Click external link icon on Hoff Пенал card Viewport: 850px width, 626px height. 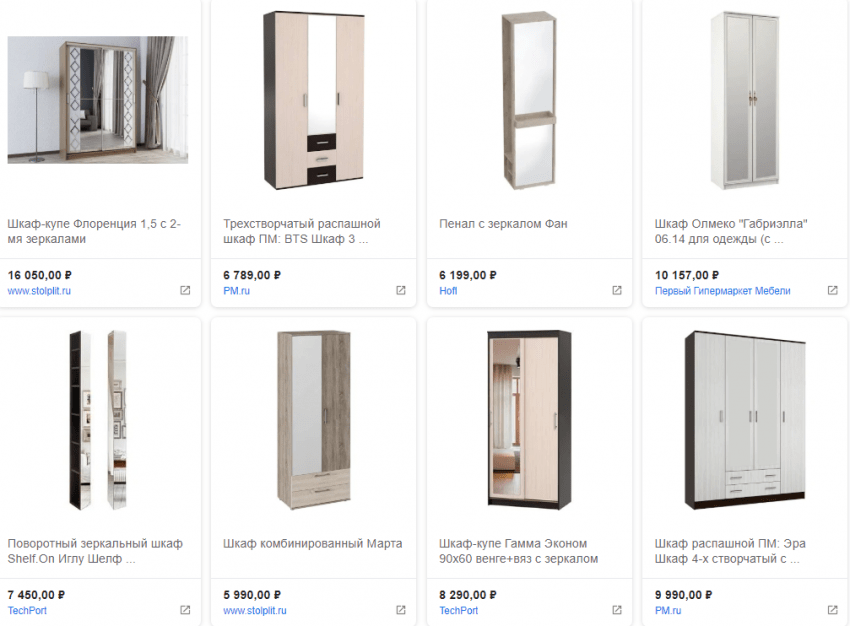(x=617, y=291)
